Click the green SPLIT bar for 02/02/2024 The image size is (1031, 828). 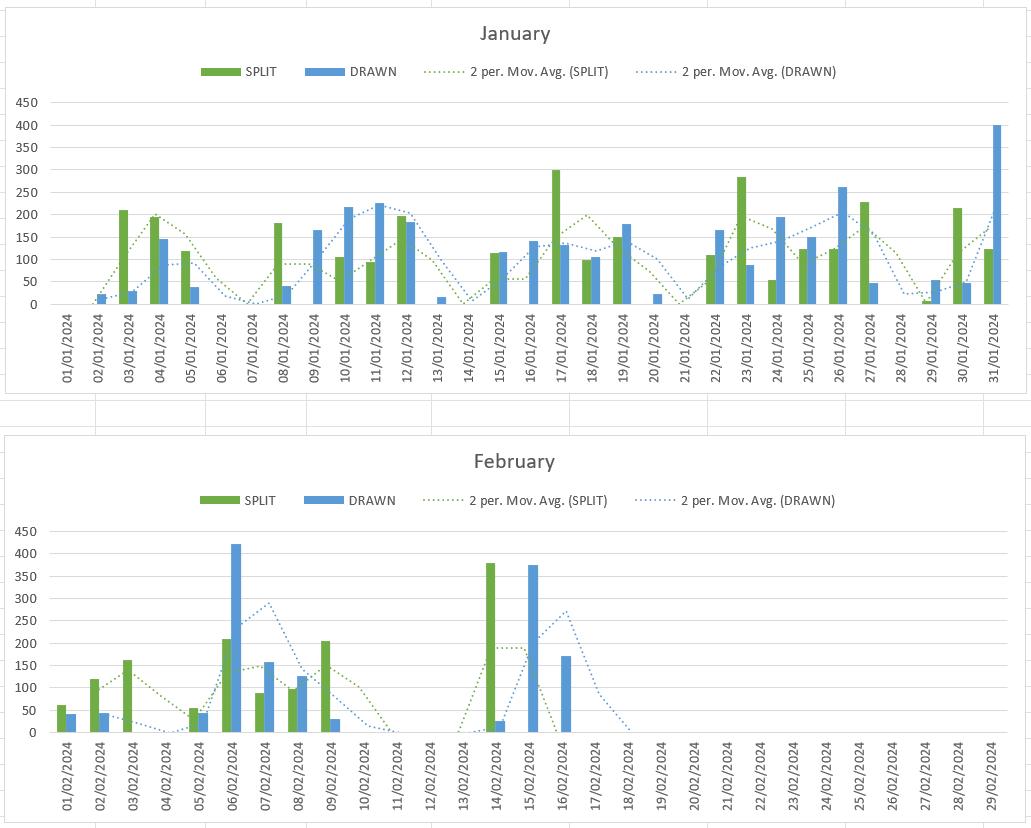95,706
